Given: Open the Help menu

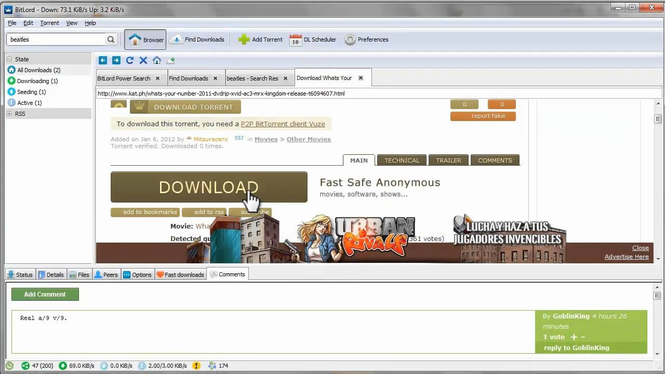Looking at the screenshot, I should click(90, 23).
